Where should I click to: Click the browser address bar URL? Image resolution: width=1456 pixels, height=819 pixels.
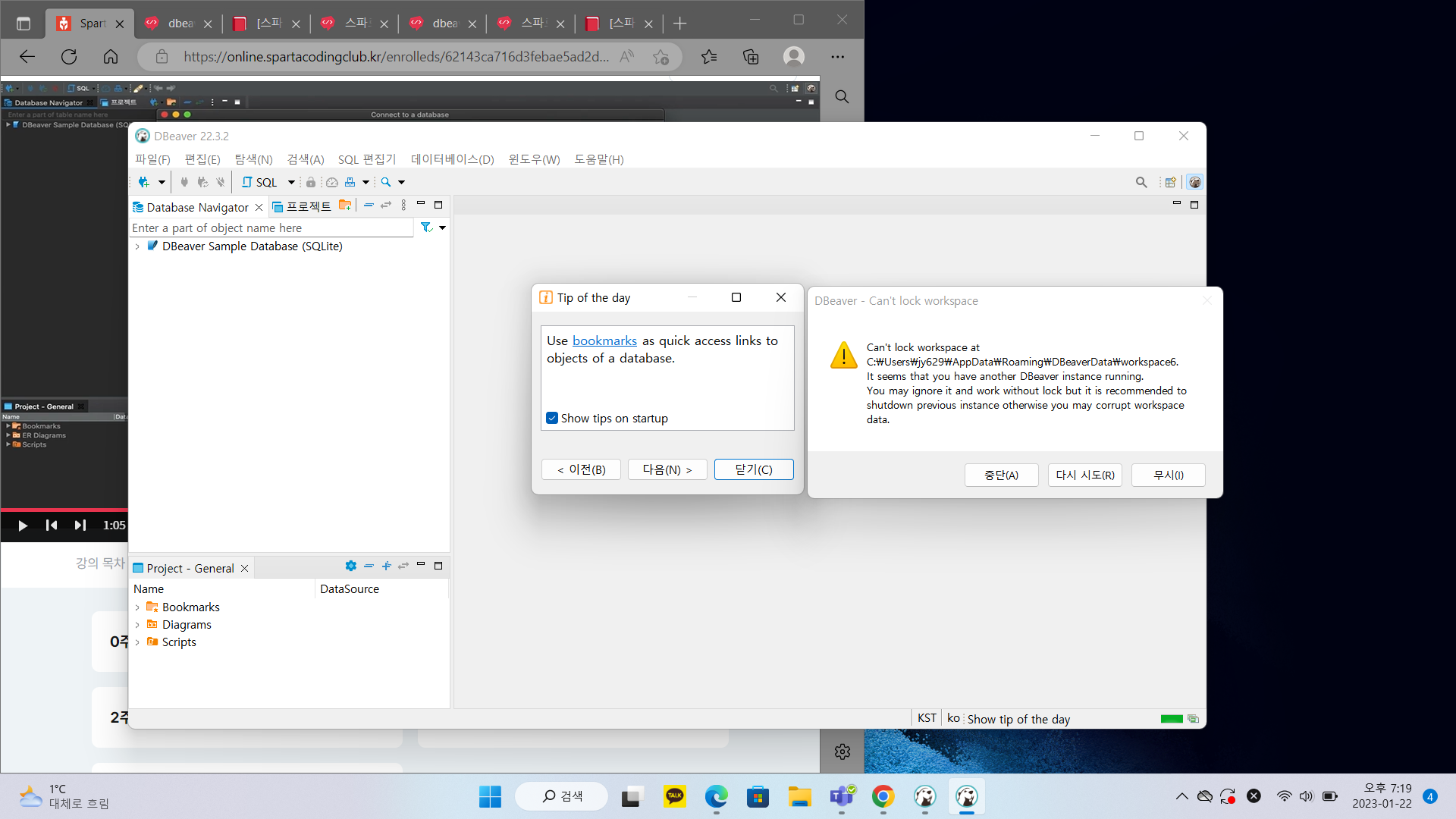coord(396,57)
